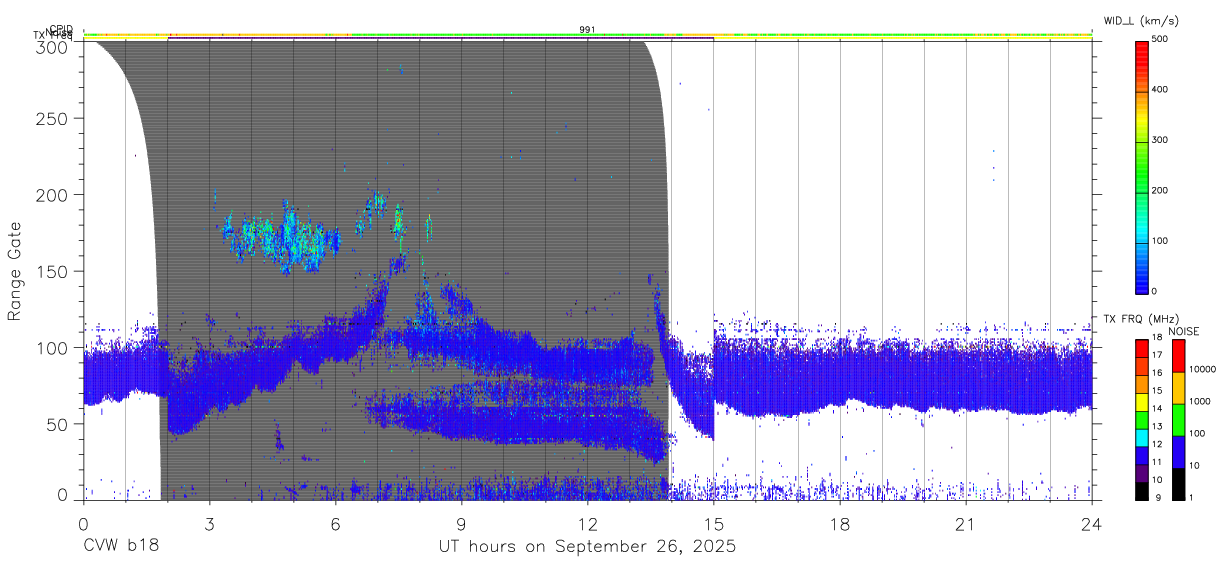
Task: Click the orange-red 16–17 MHz TX FRQ segment
Action: tap(1142, 365)
